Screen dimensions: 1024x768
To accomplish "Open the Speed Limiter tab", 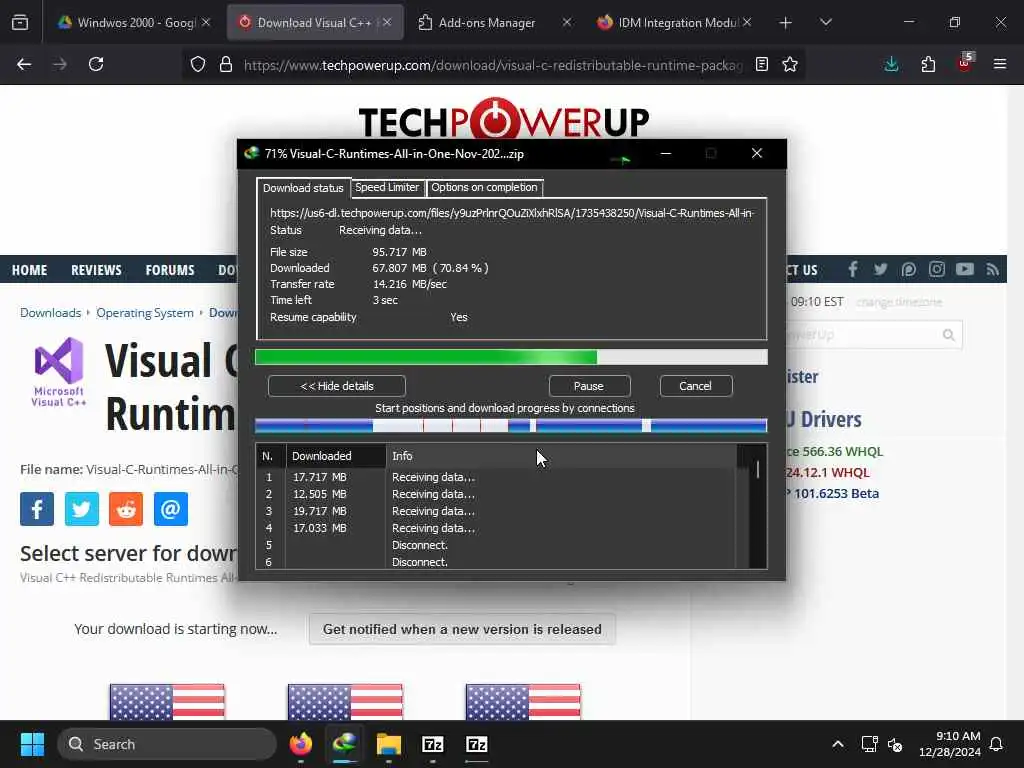I will click(x=387, y=187).
